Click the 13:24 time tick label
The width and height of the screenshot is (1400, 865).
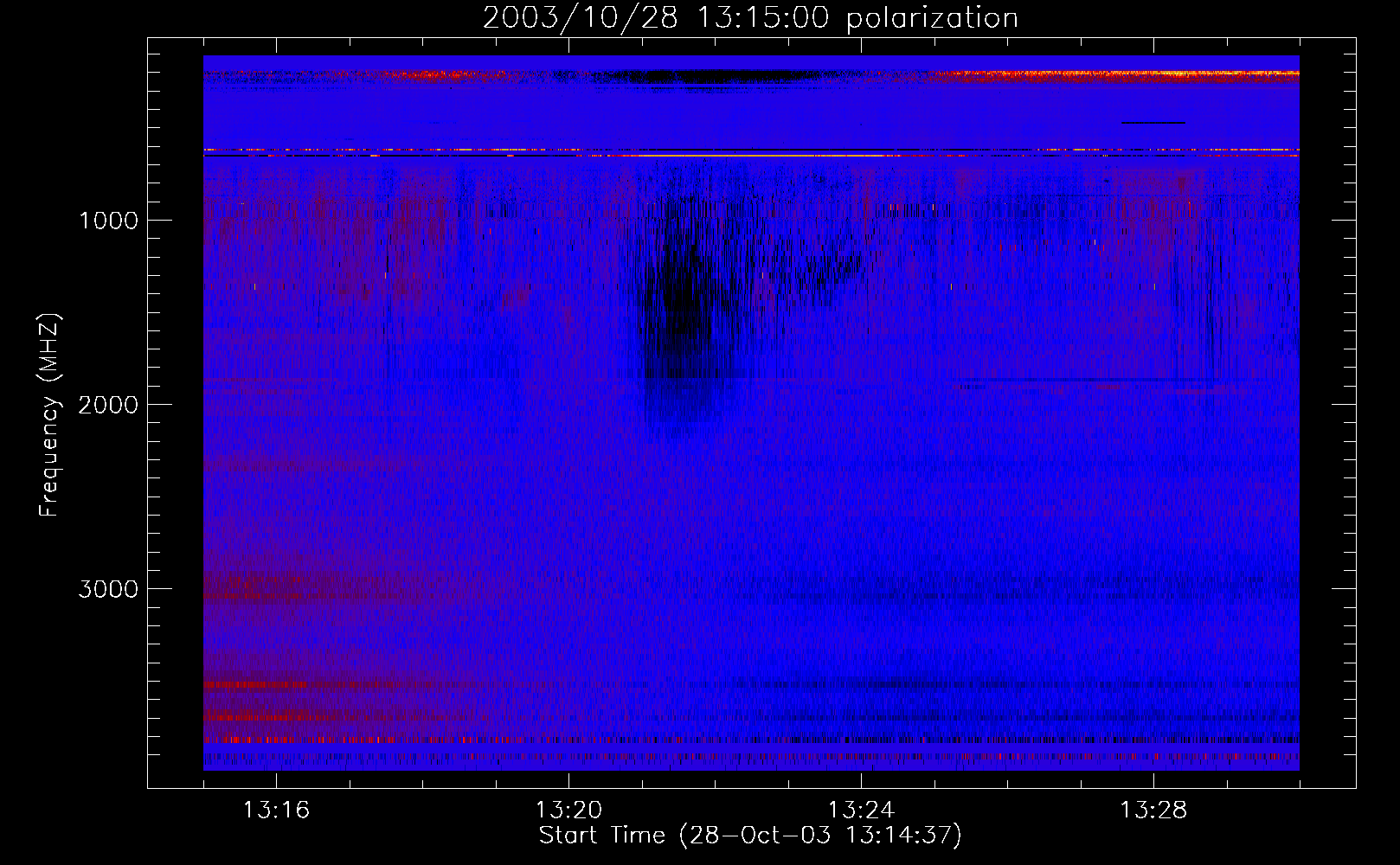point(861,810)
